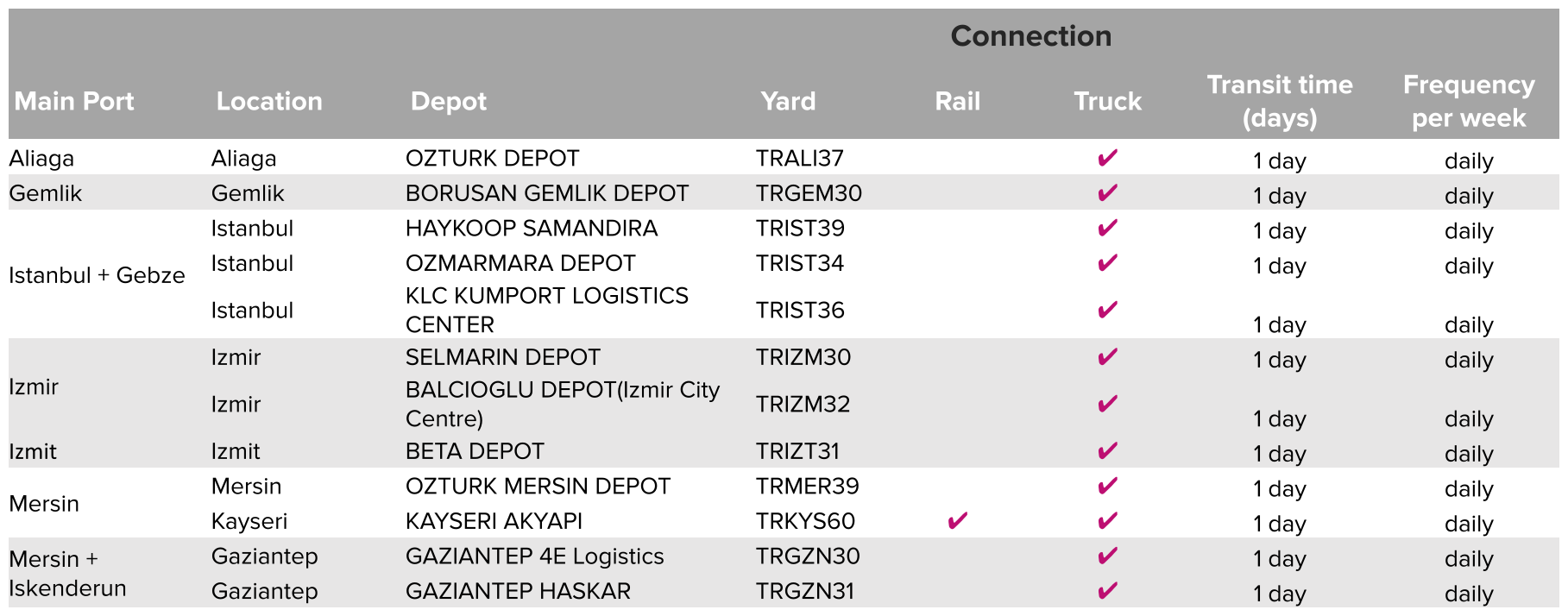
Task: Click the Truck checkmark for BORUSAN GEMLIK DEPOT
Action: (1107, 192)
